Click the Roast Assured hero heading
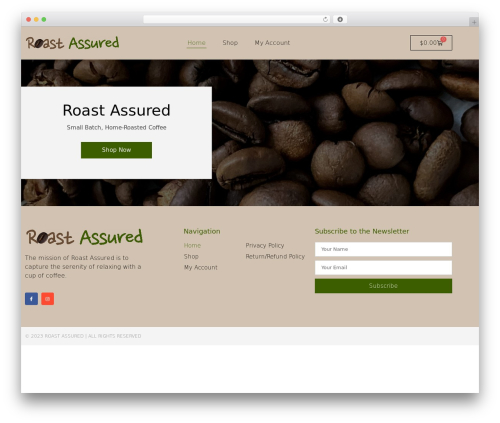 [116, 110]
